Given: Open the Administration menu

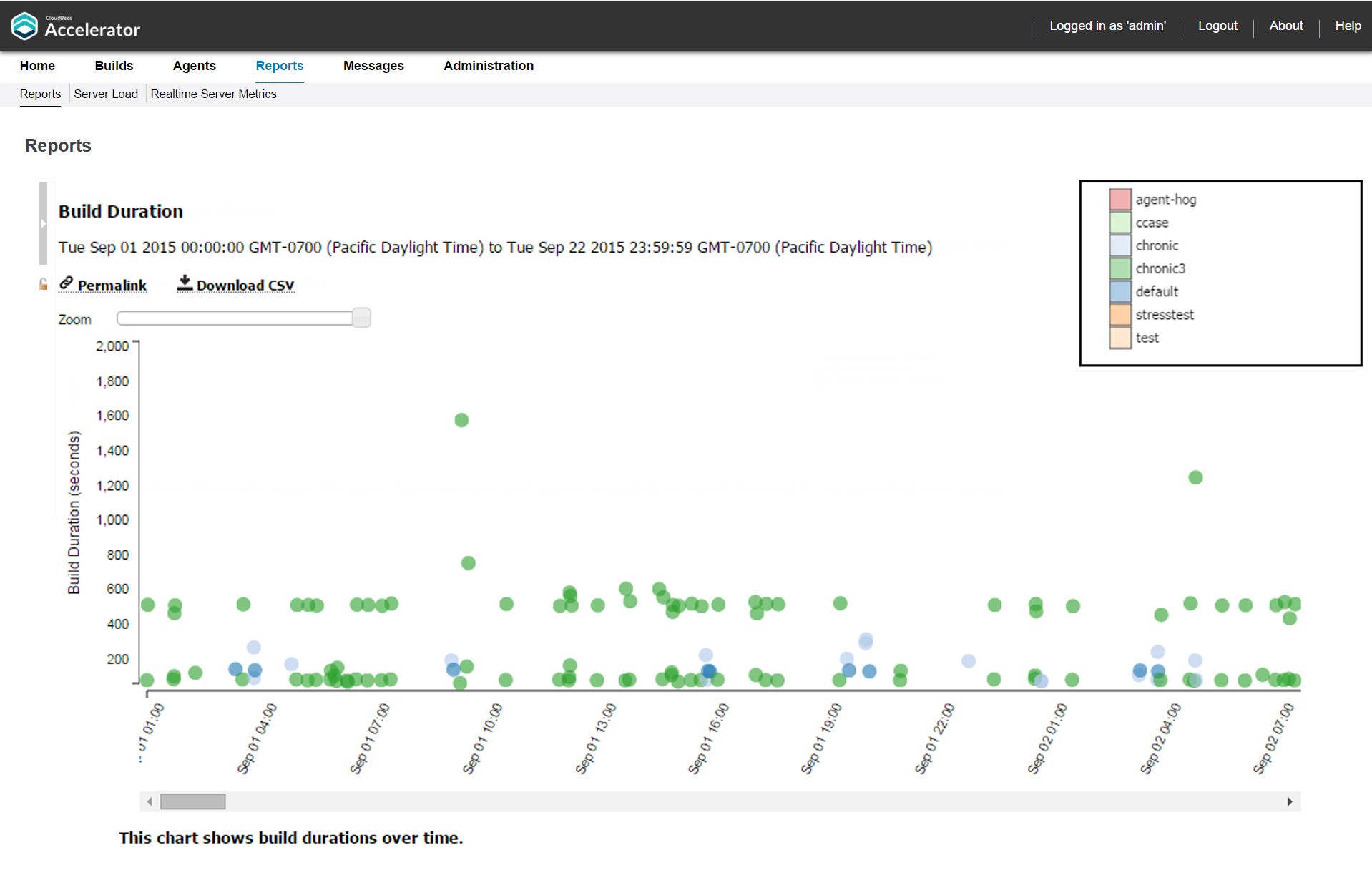Looking at the screenshot, I should tap(489, 66).
